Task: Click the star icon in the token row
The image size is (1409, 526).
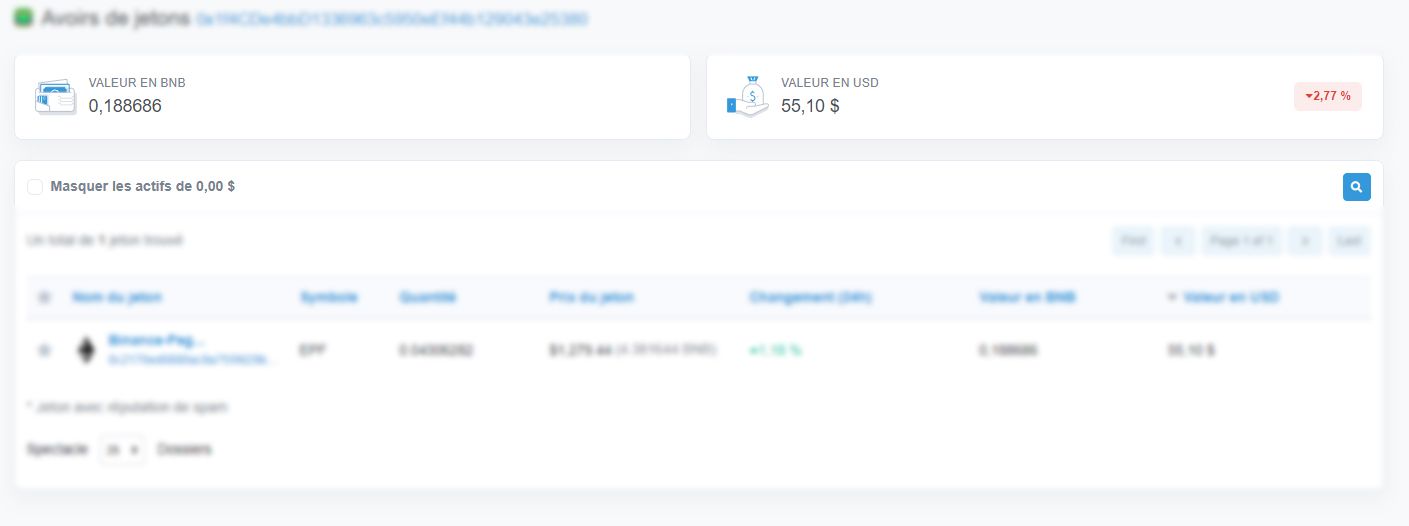Action: (43, 350)
